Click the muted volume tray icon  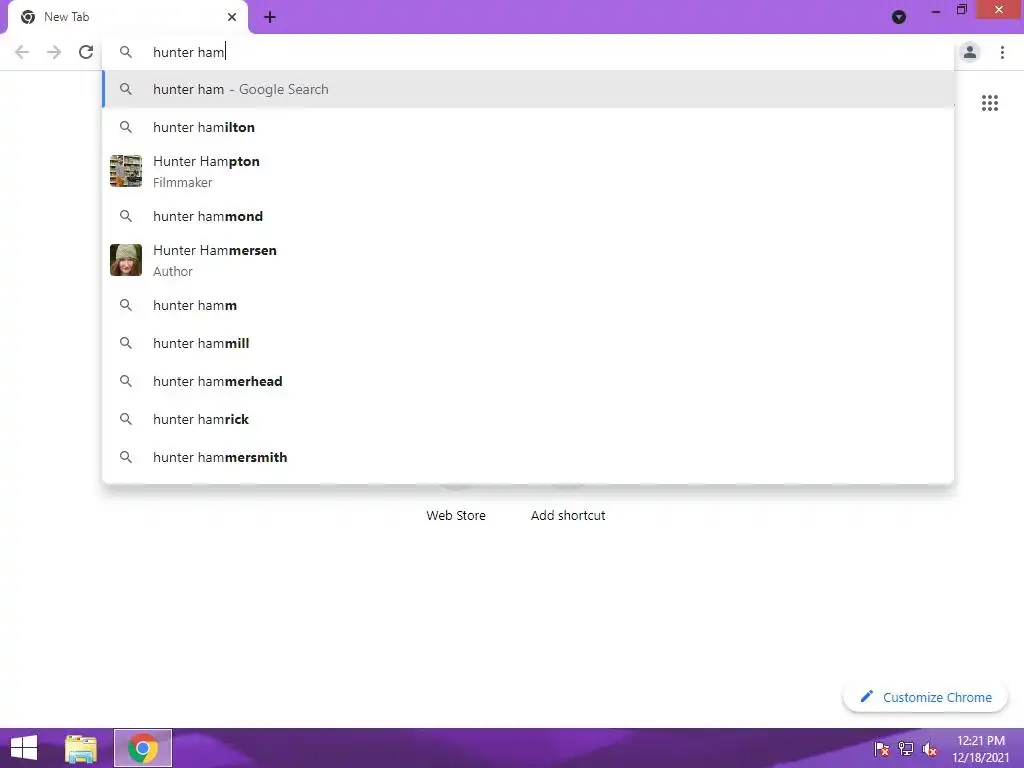pos(930,748)
